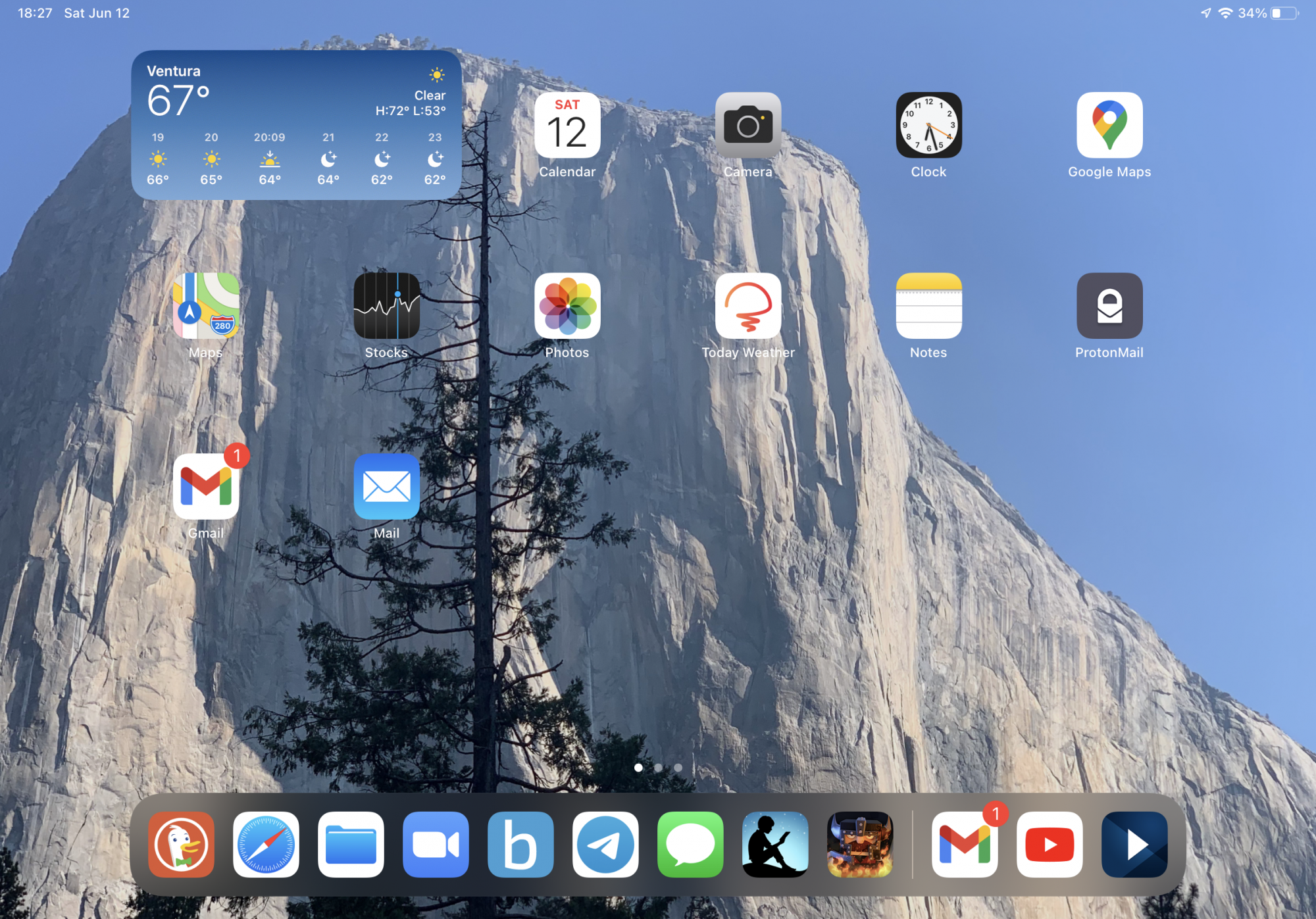
Task: Open the Calendar app
Action: pos(567,125)
